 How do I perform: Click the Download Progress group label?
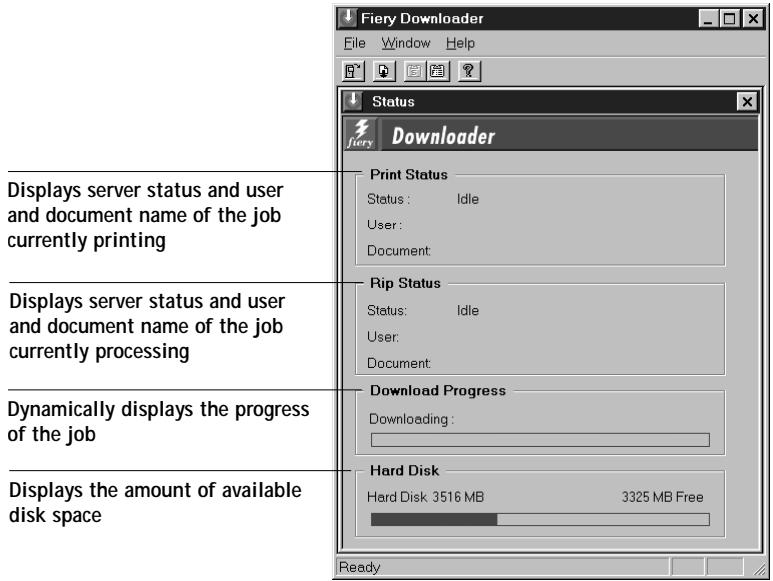(438, 390)
